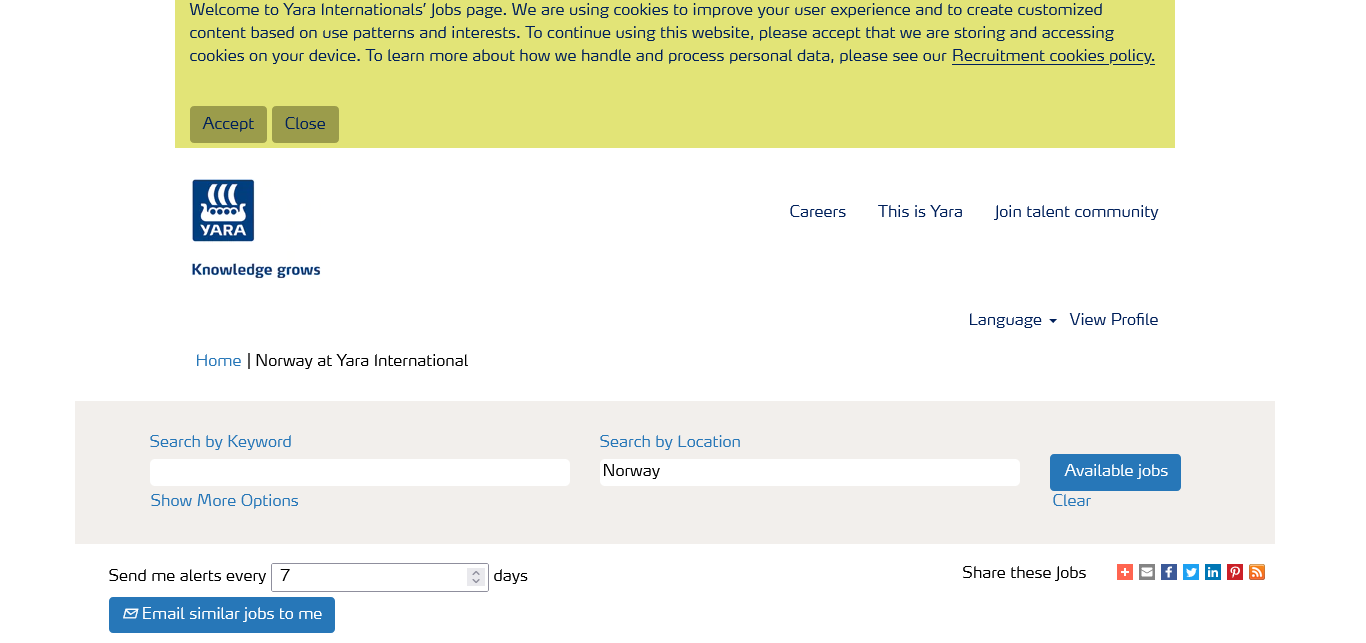Expand Show More Options
Screen dimensions: 1366x643
click(x=224, y=501)
